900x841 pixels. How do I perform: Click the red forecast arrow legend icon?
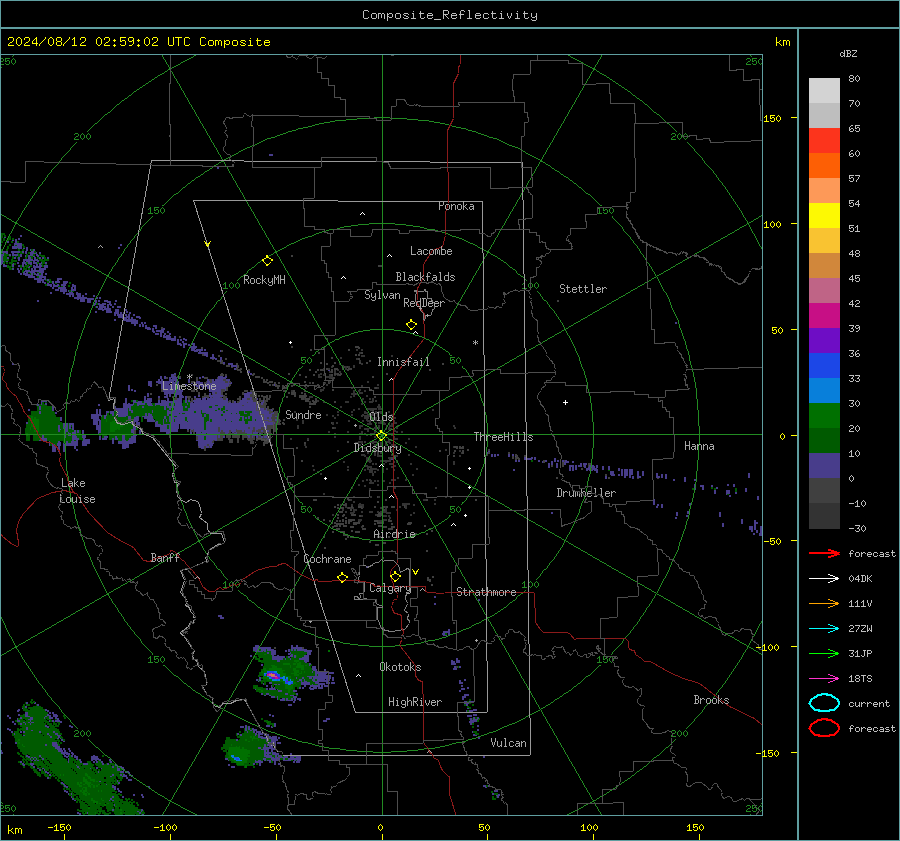click(x=824, y=553)
